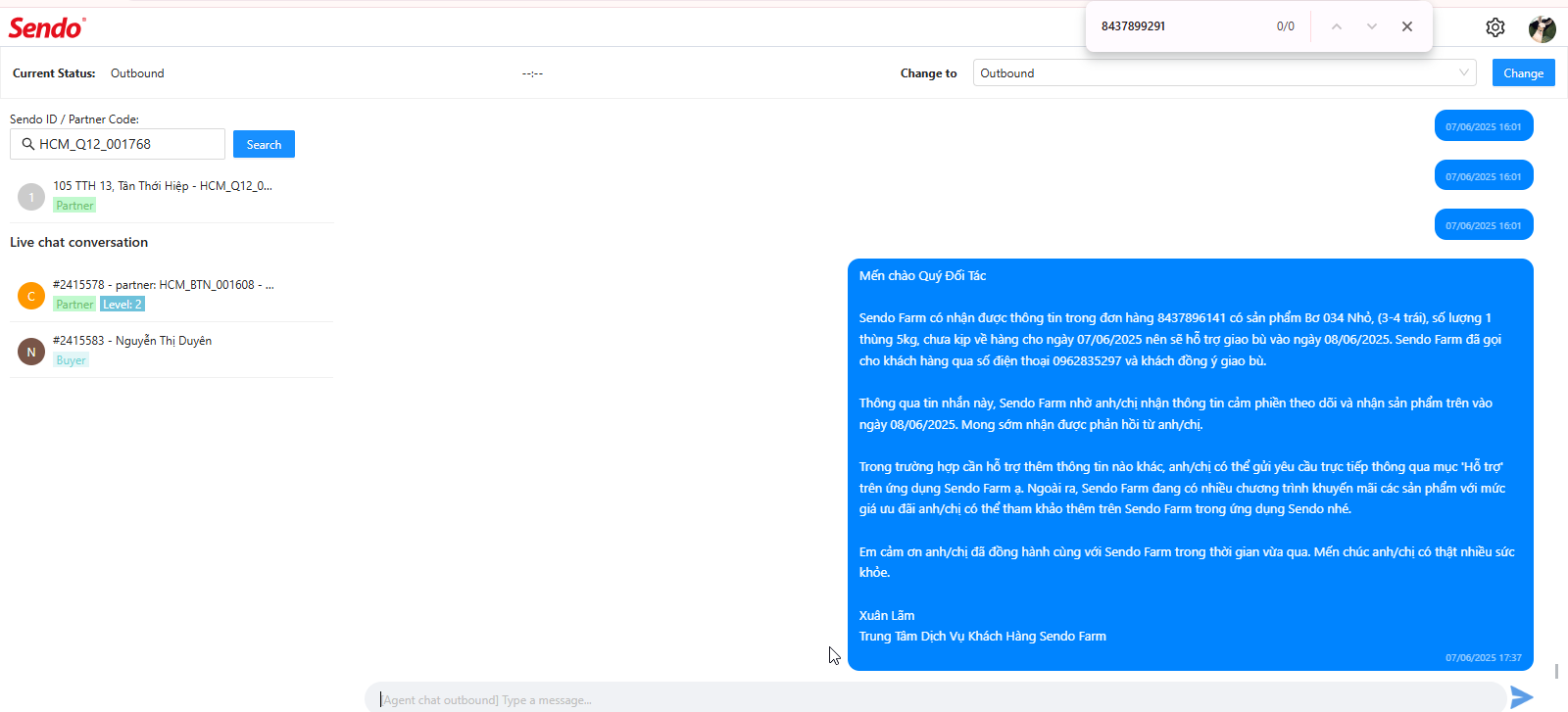This screenshot has width=1568, height=712.
Task: Click the orange C avatar
Action: click(x=31, y=295)
